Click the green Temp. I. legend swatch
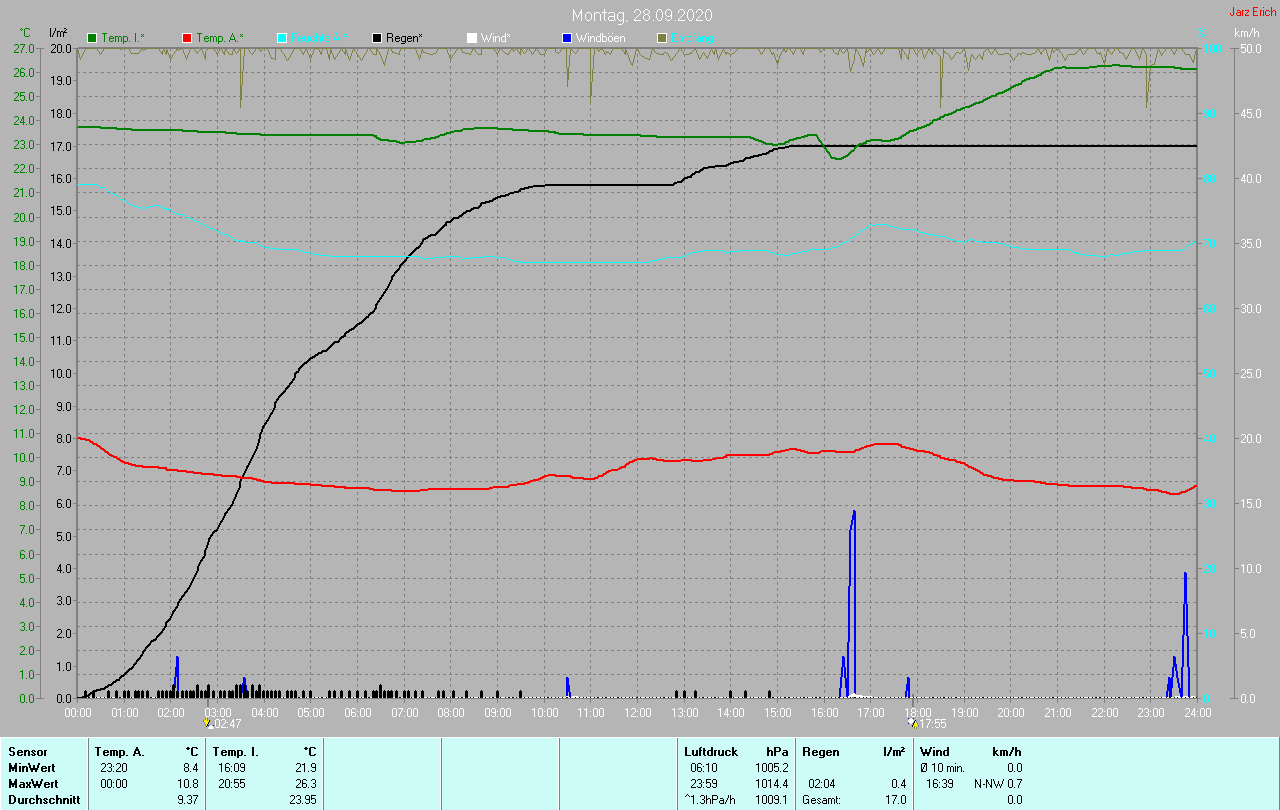The image size is (1280, 810). [x=92, y=38]
